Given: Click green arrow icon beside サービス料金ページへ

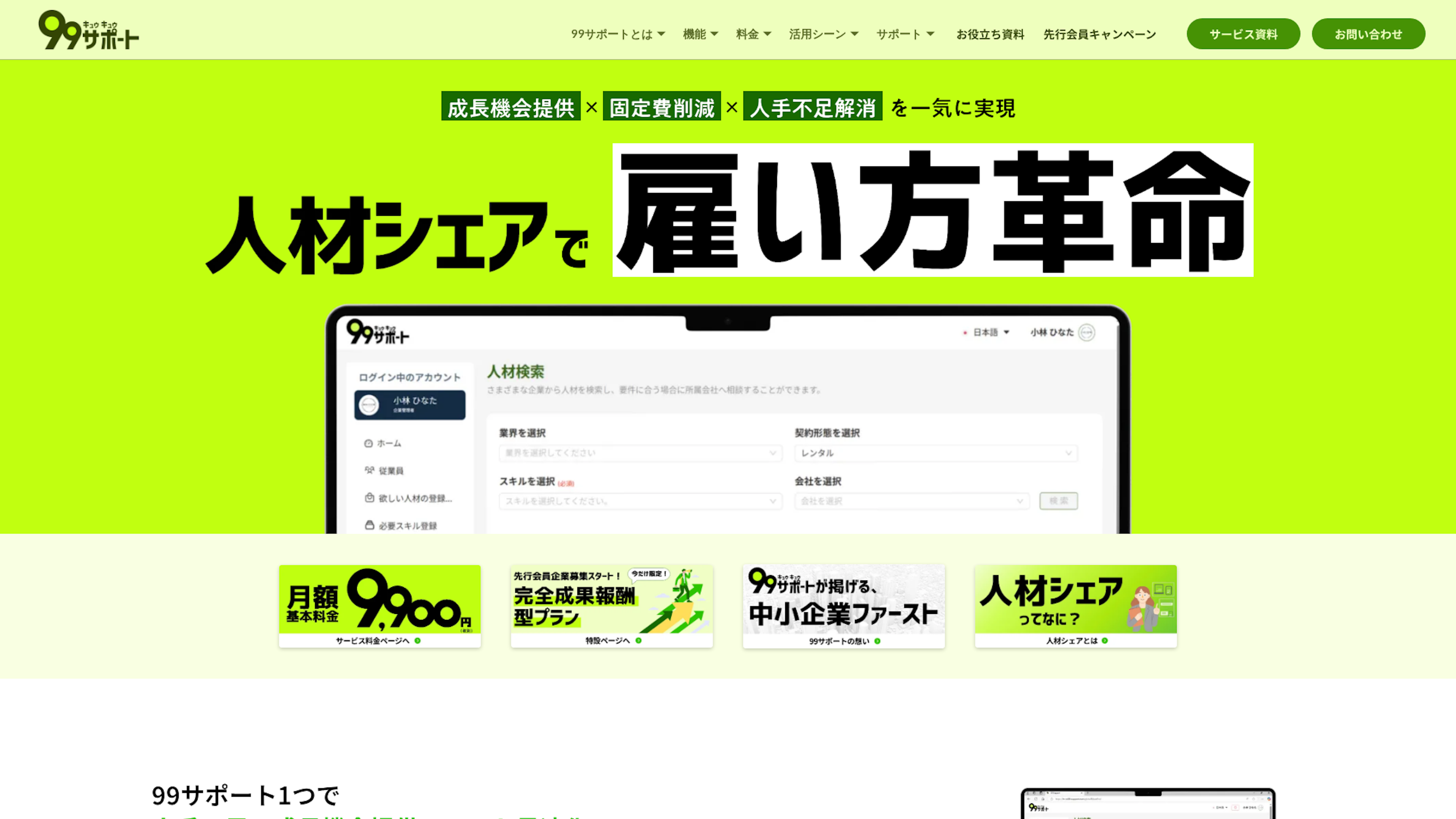Looking at the screenshot, I should point(418,640).
